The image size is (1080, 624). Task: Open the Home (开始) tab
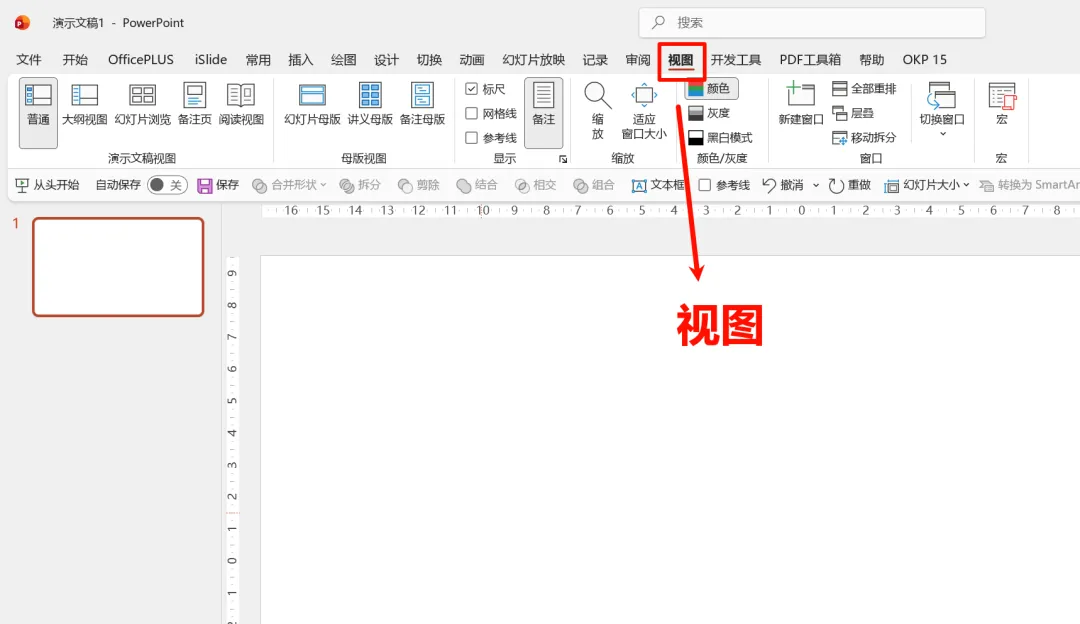click(75, 60)
